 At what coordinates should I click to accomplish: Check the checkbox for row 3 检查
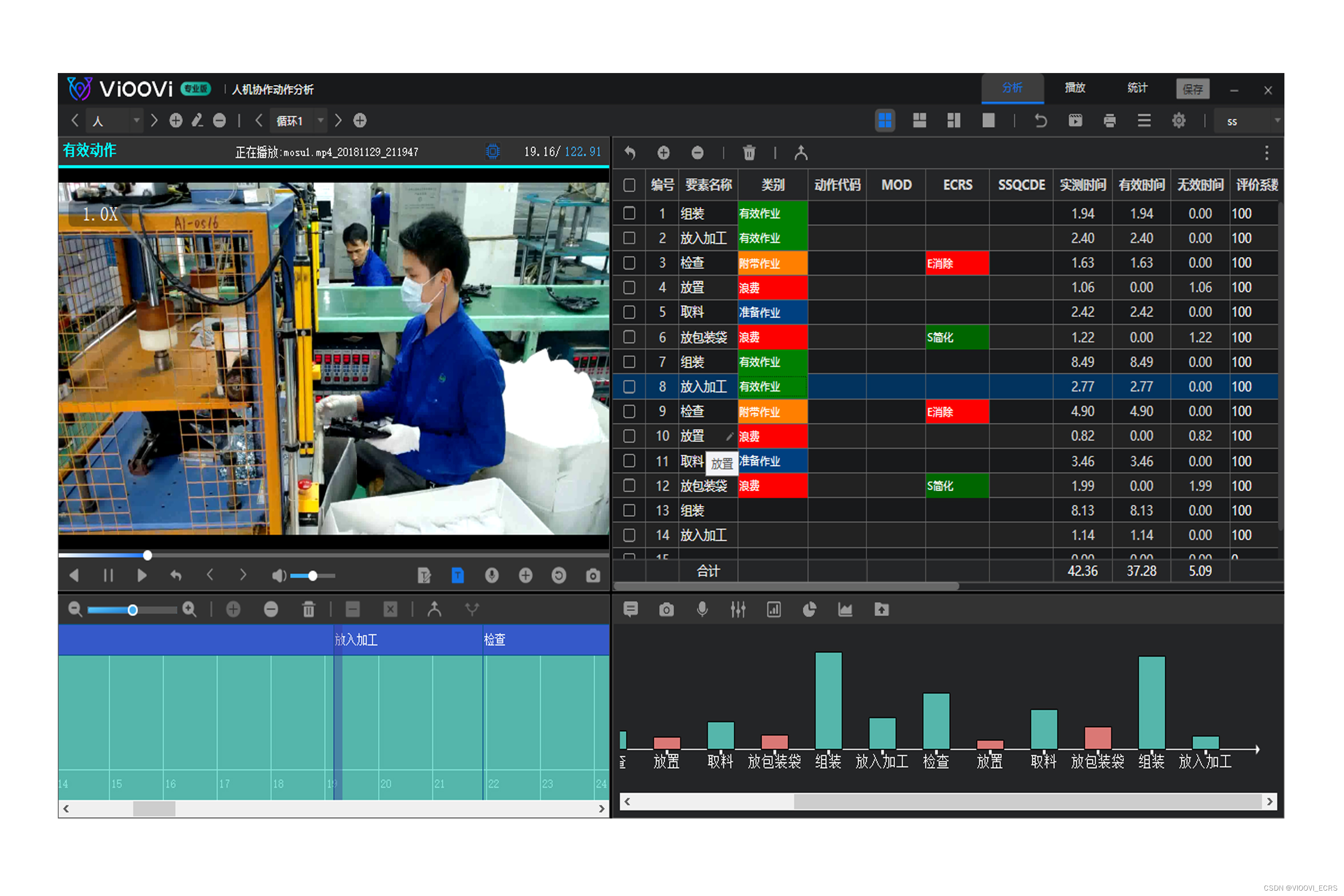click(x=629, y=263)
